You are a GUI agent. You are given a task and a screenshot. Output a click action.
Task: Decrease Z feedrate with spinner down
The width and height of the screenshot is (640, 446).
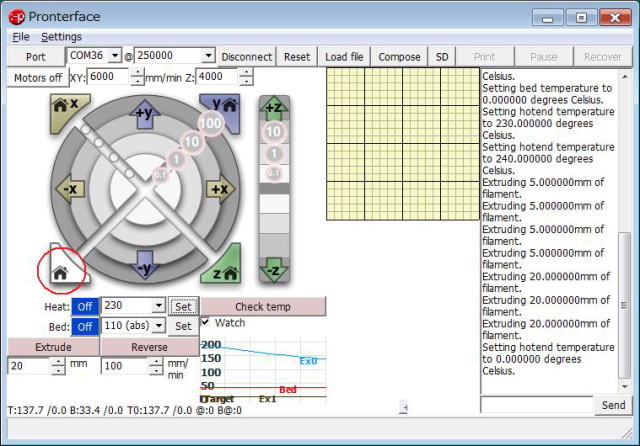[x=246, y=81]
